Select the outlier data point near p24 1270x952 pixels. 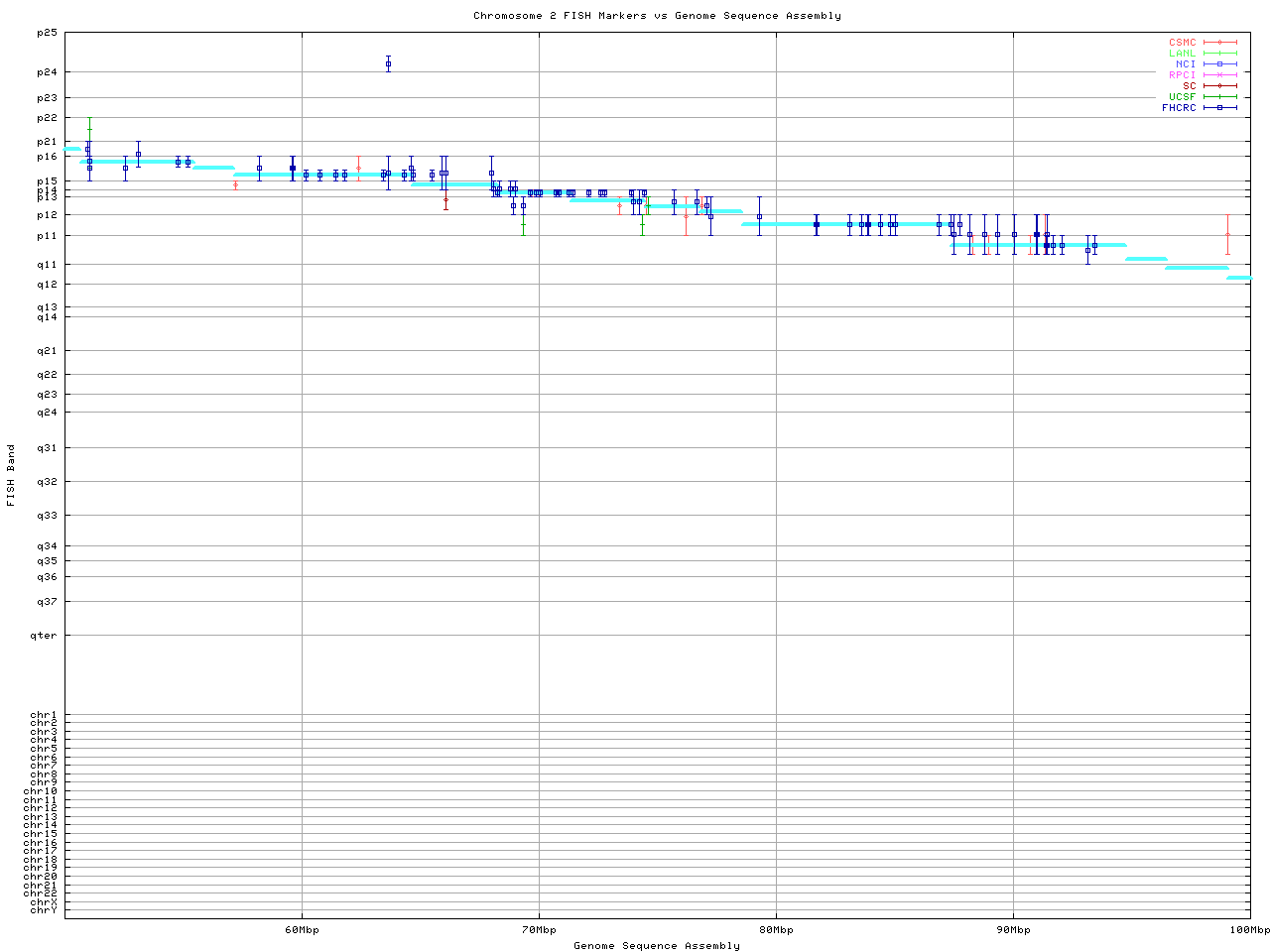tap(388, 64)
